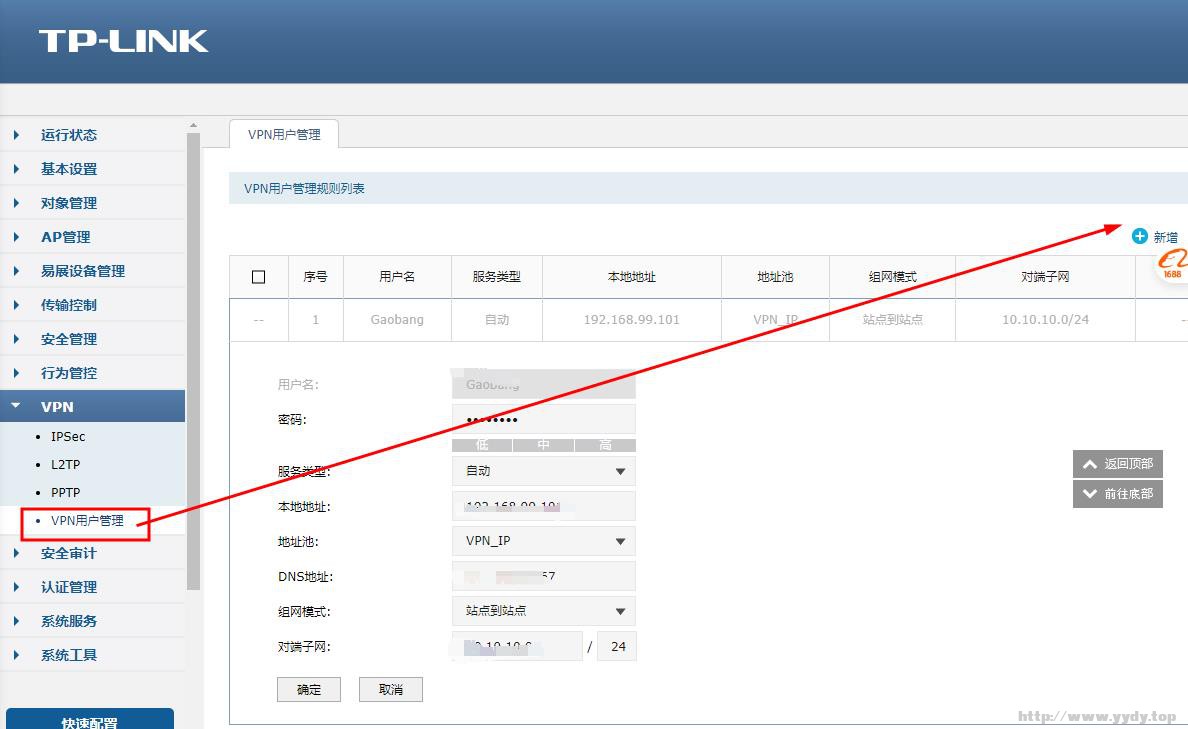Click the subnet mask field showing 24

coord(617,646)
